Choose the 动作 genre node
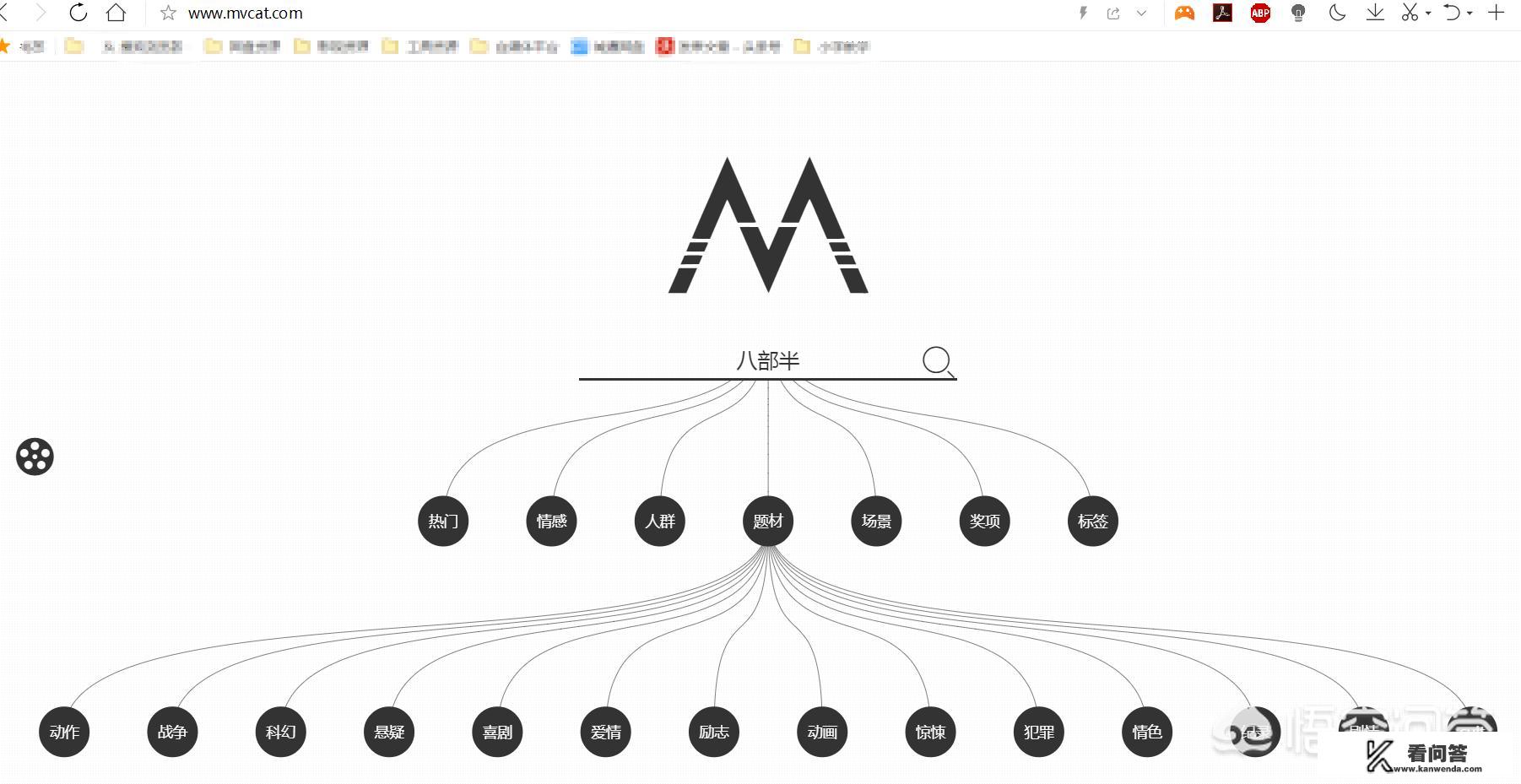Image resolution: width=1521 pixels, height=784 pixels. [64, 732]
